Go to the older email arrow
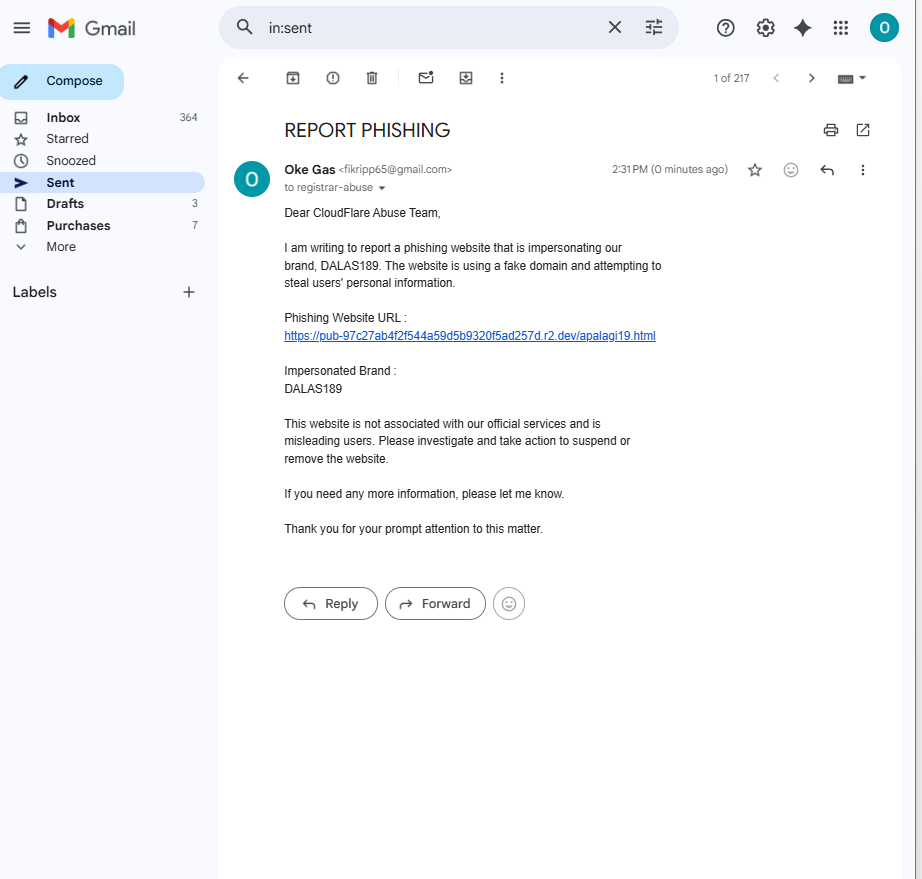922x879 pixels. tap(811, 78)
